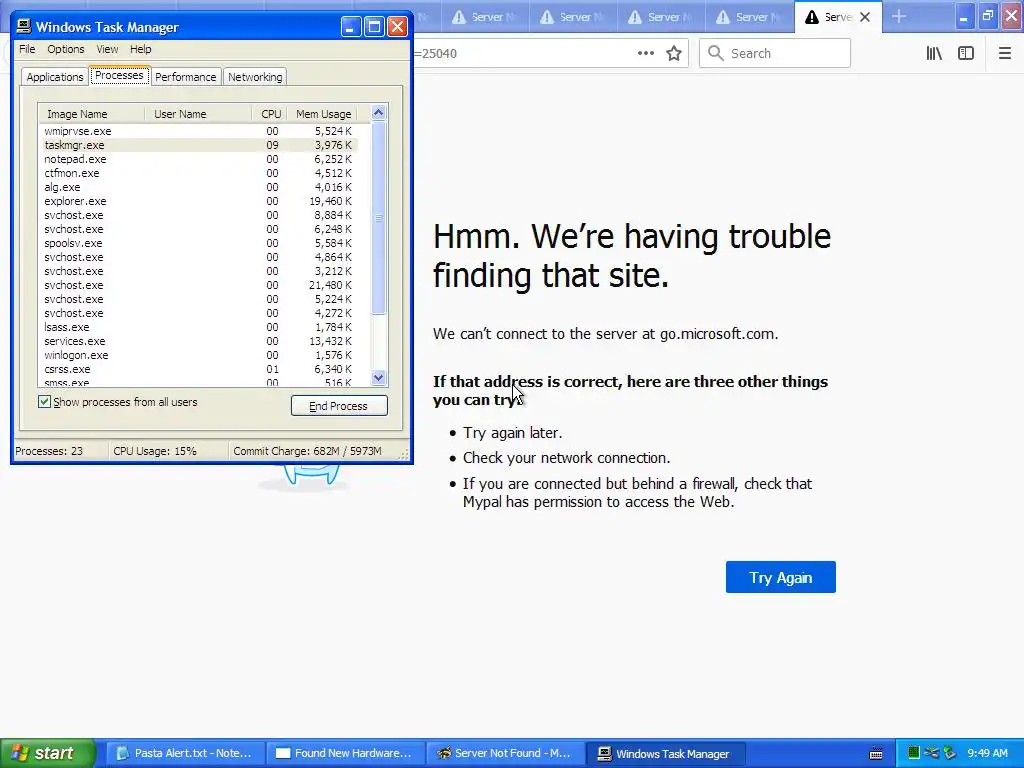Click the Task Manager title bar icon
The height and width of the screenshot is (768, 1024).
pyautogui.click(x=24, y=26)
